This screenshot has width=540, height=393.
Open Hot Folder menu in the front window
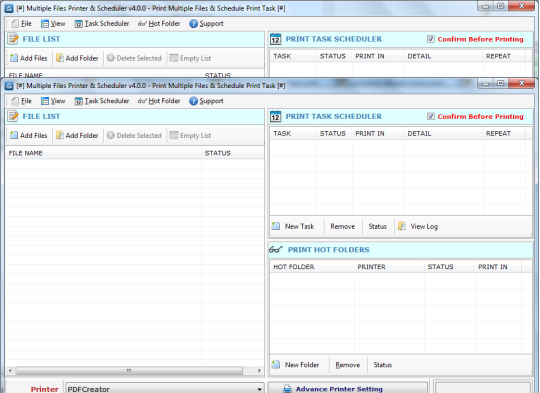point(159,101)
